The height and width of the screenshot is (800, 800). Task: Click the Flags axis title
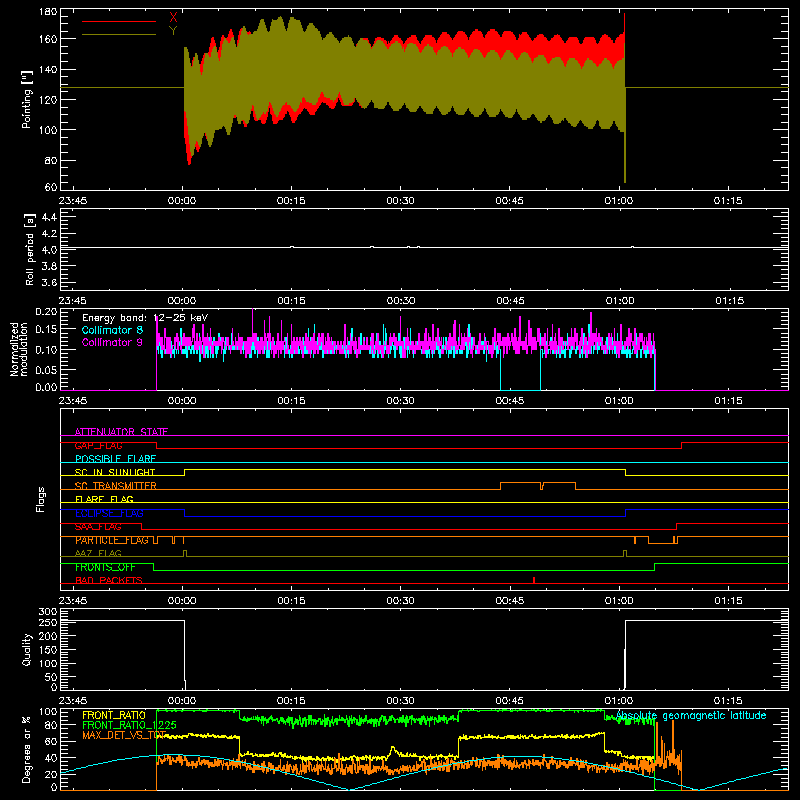40,499
